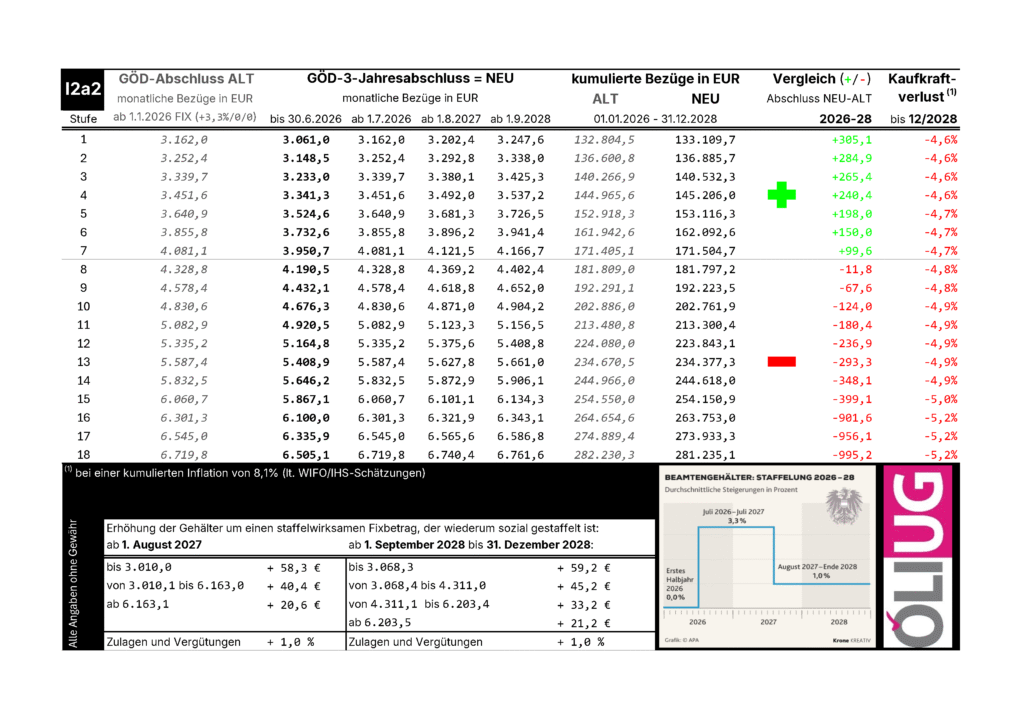
Task: Open the Beamtengehälter Staffelung chart title
Action: (757, 479)
